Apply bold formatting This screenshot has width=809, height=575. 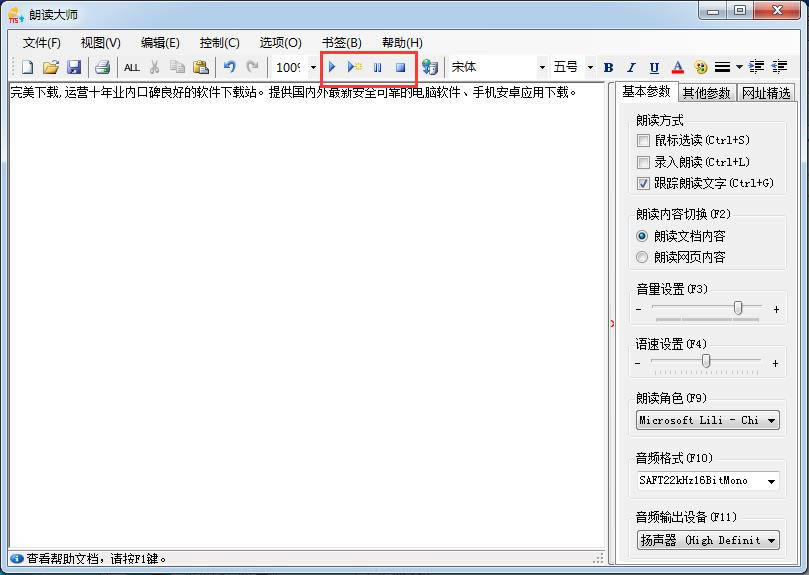pyautogui.click(x=608, y=67)
